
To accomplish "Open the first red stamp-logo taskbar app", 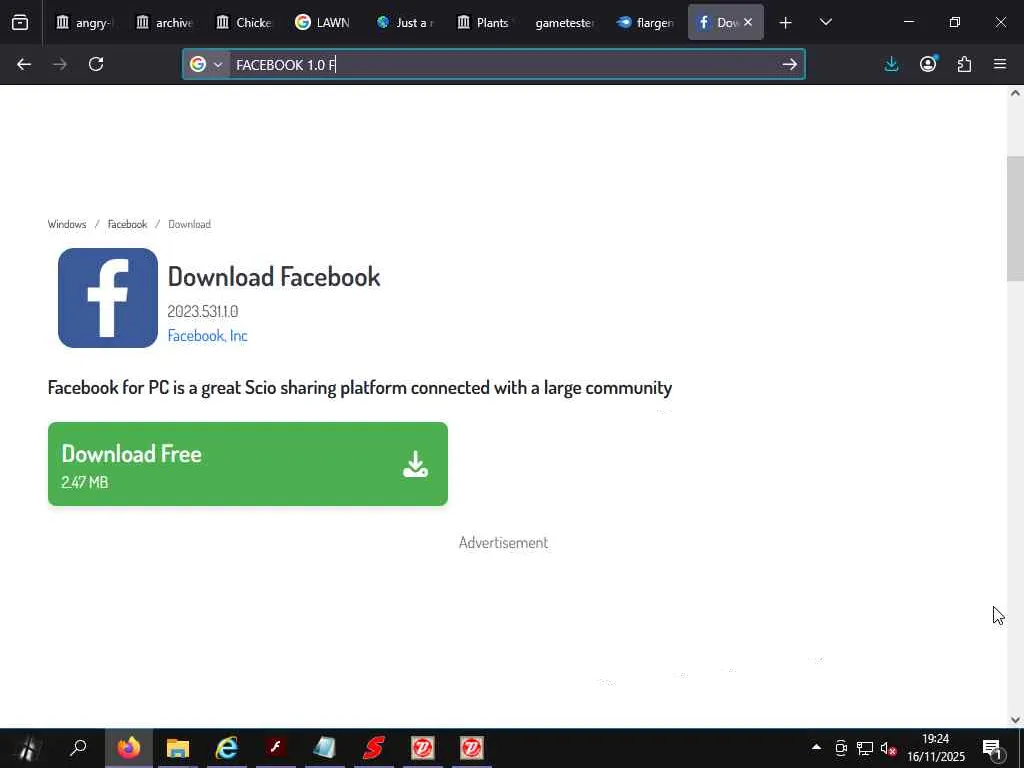I will click(x=423, y=748).
